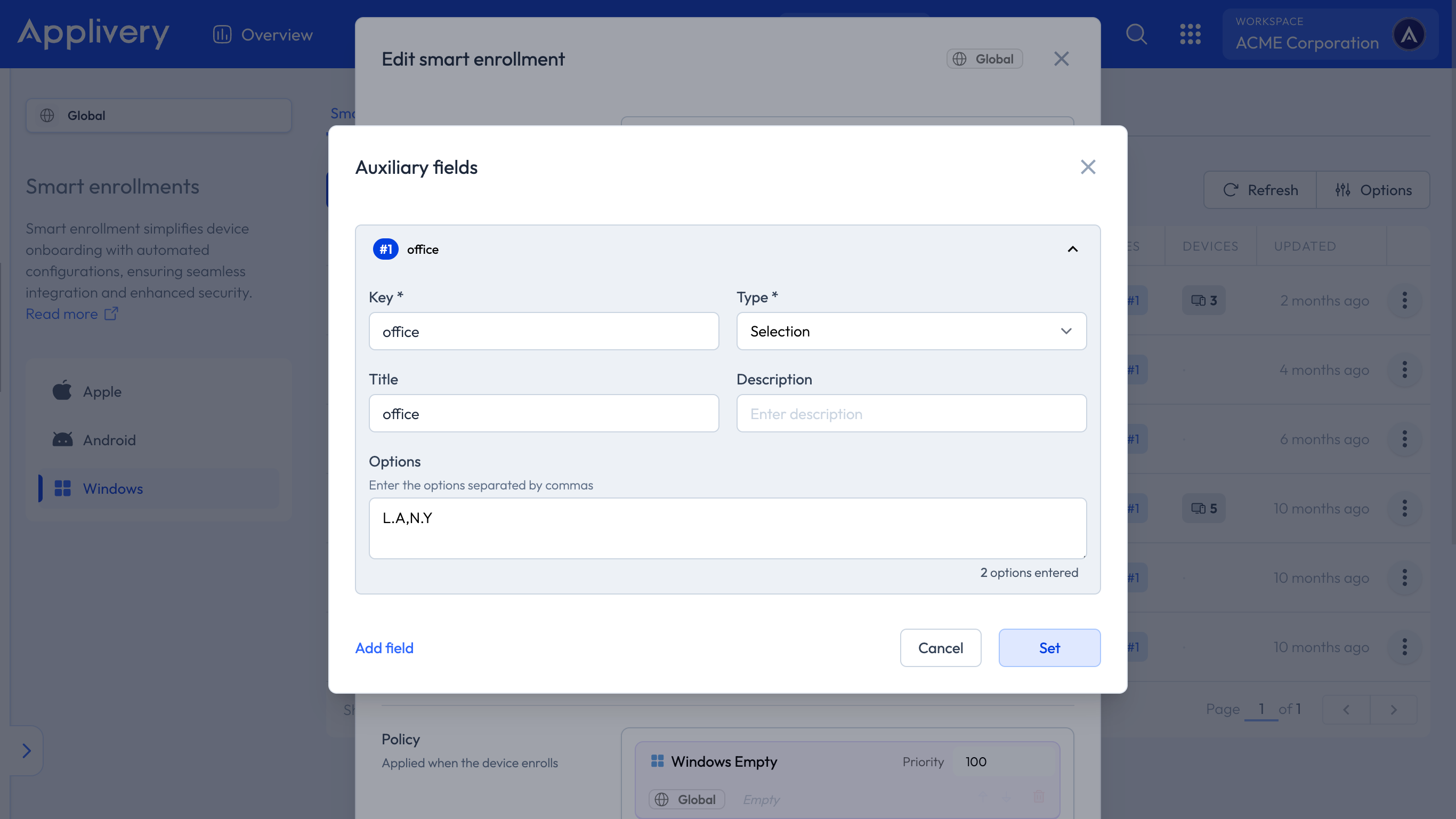1456x819 pixels.
Task: Click the ACME Corporation workspace avatar
Action: click(x=1409, y=35)
